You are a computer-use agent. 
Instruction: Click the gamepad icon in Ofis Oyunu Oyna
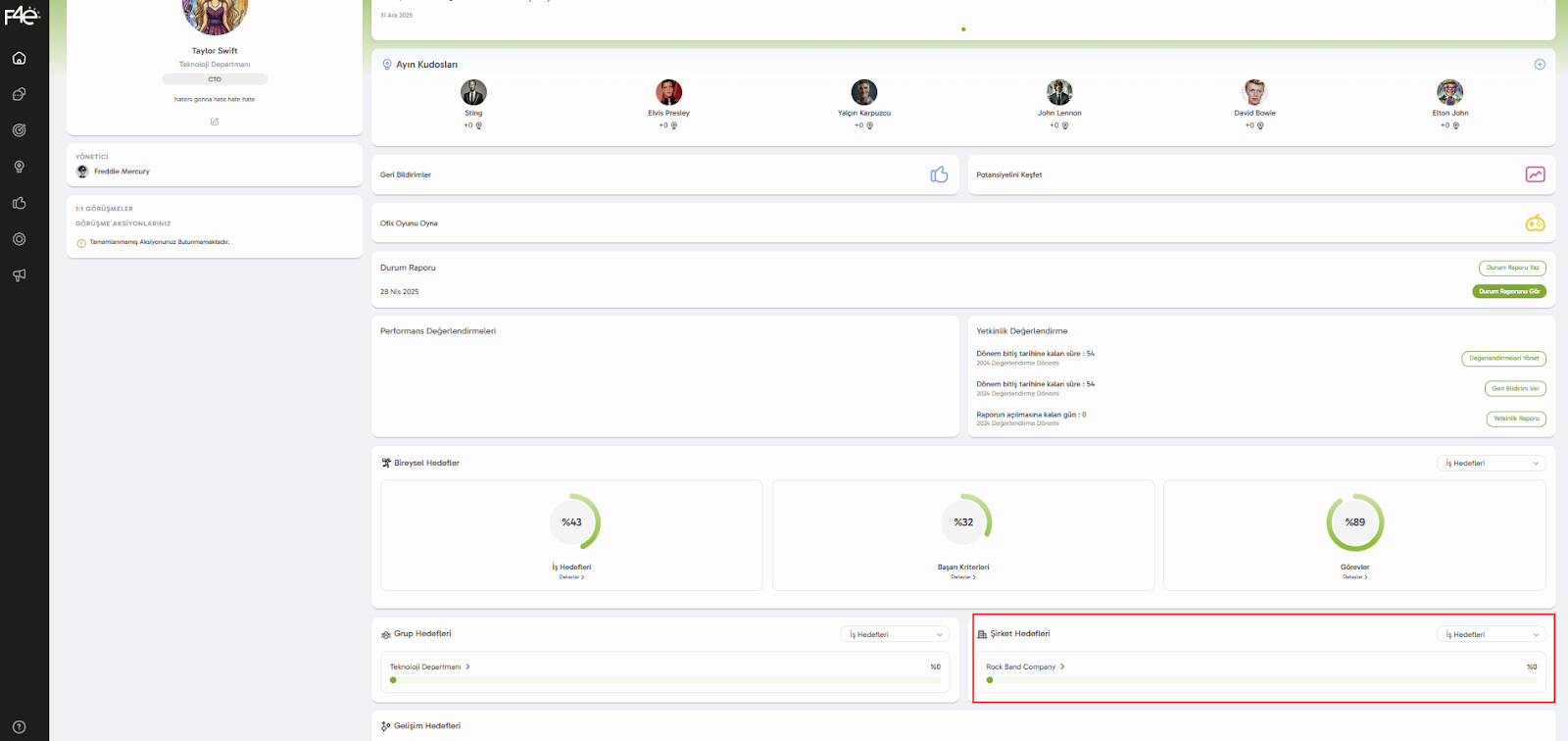pyautogui.click(x=1535, y=223)
